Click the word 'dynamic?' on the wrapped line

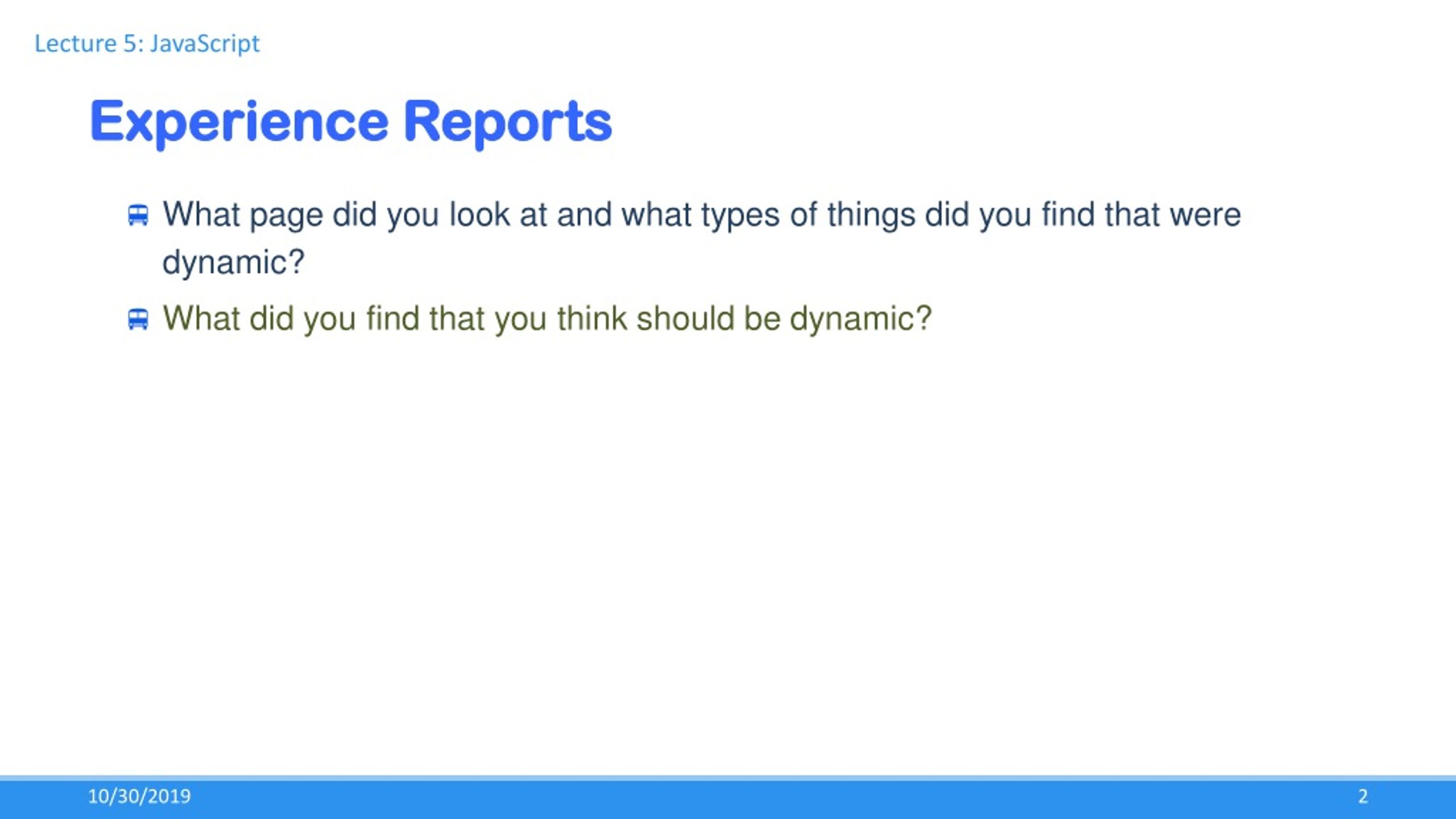click(x=234, y=263)
